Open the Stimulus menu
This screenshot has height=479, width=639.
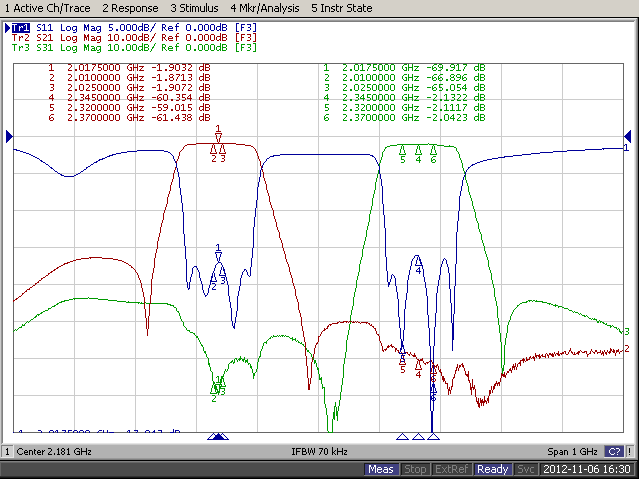tap(194, 8)
